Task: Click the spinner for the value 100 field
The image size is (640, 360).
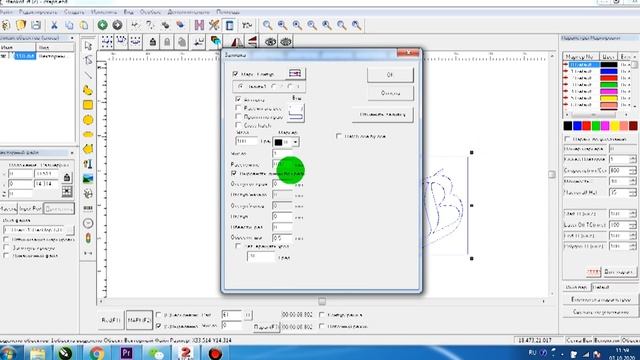Action: [x=632, y=224]
